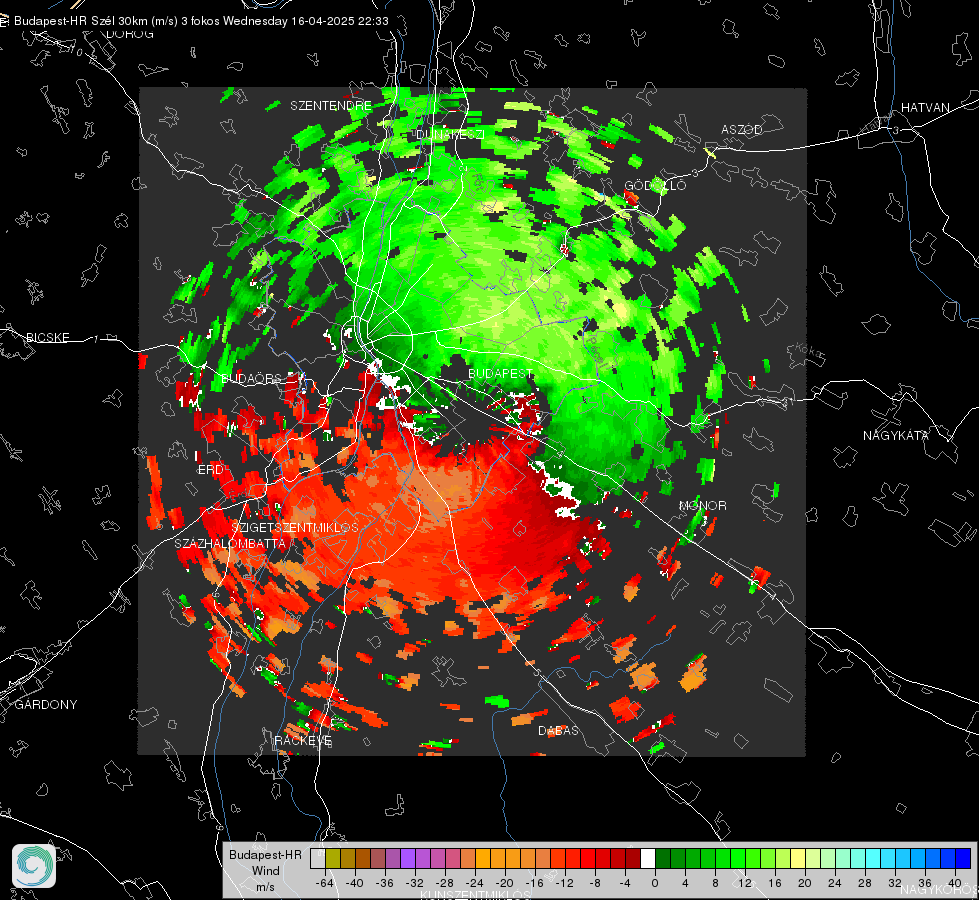
Task: Click the timestamp 'Wednesday 16-04-2025 22:33'
Action: click(305, 21)
